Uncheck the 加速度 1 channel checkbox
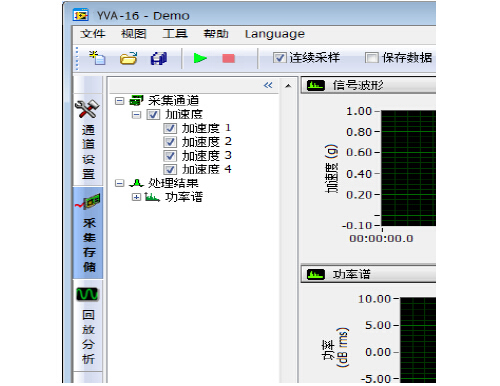Viewport: 500px width, 386px height. [170, 128]
